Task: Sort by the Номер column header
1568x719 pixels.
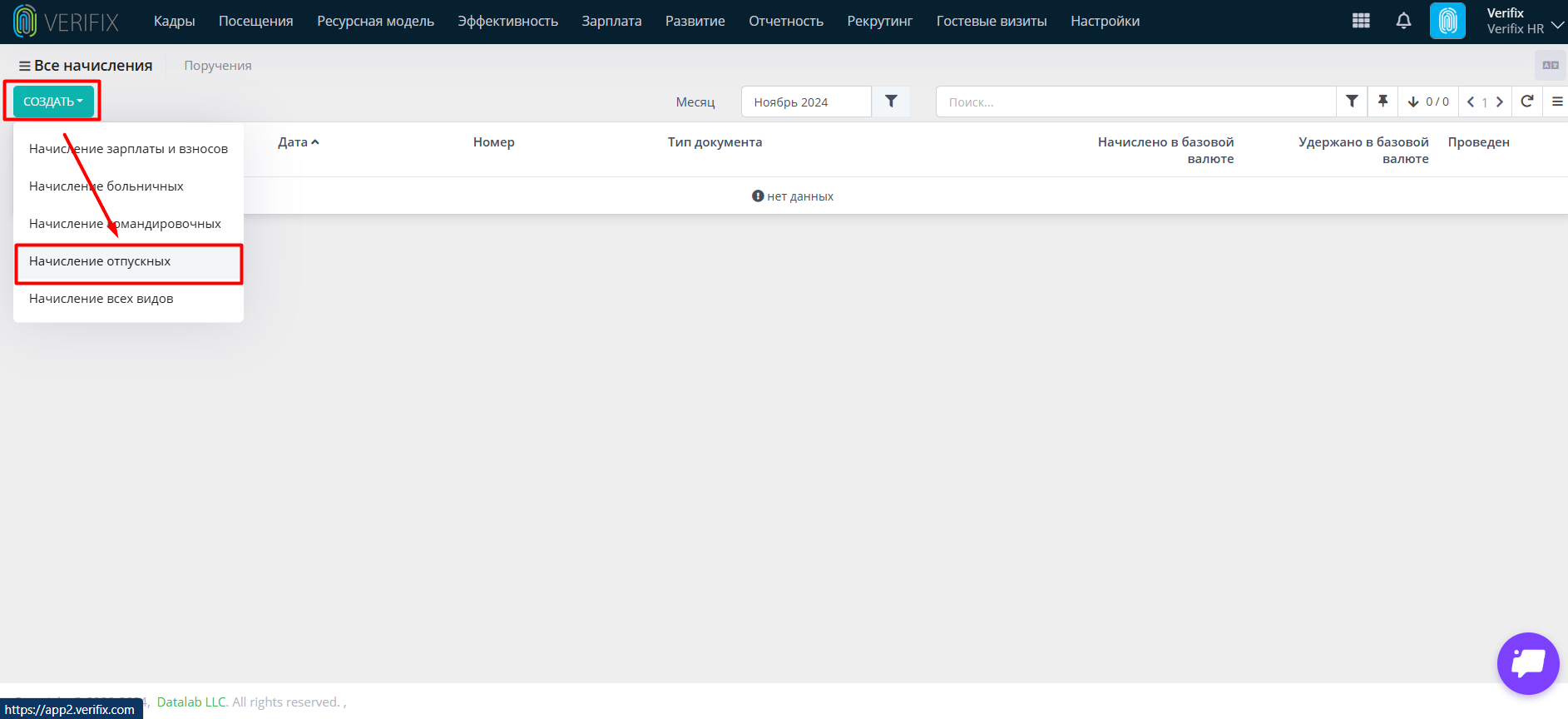Action: (x=494, y=142)
